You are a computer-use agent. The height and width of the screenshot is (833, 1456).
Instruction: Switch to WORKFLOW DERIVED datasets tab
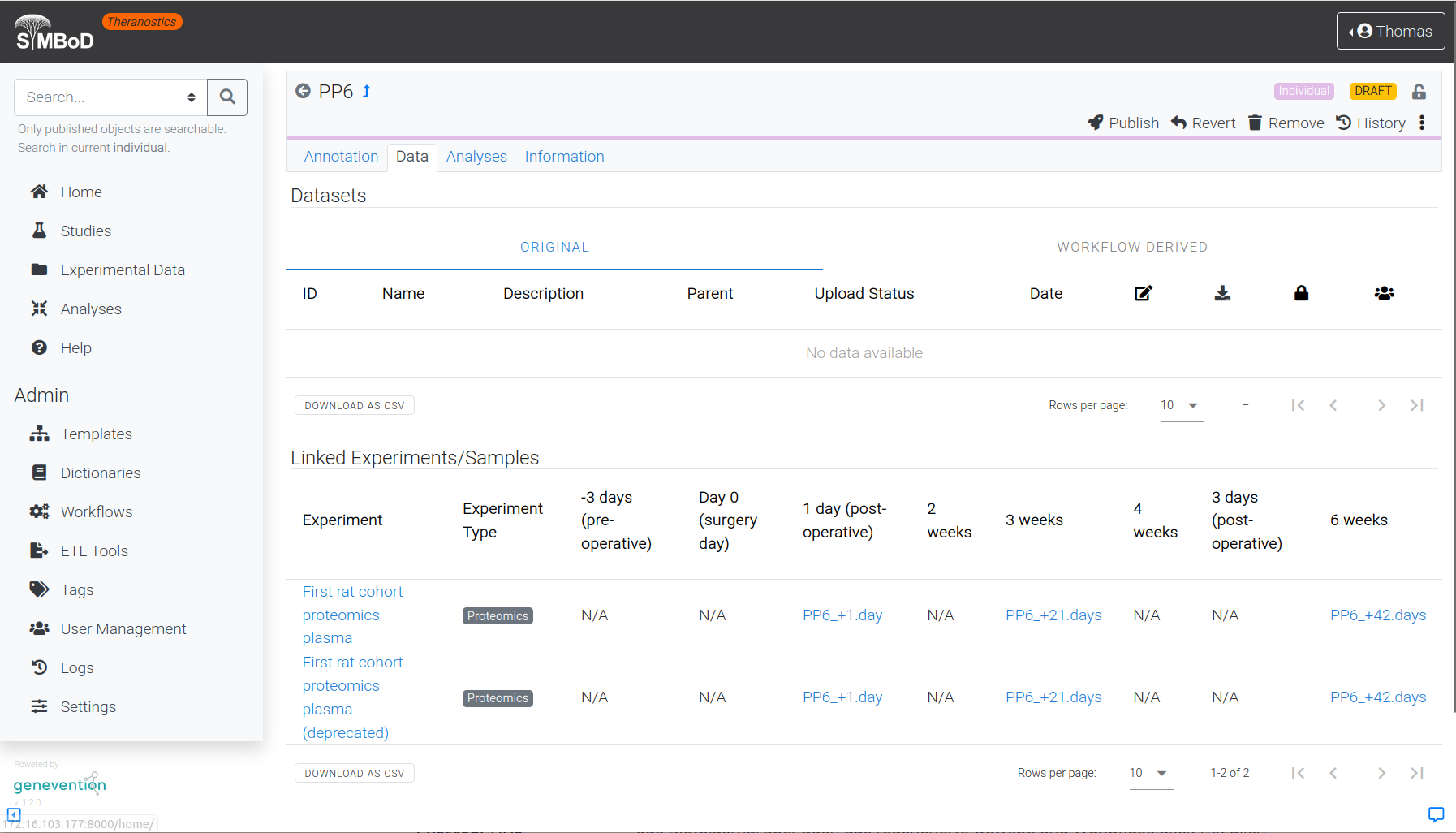click(1132, 248)
